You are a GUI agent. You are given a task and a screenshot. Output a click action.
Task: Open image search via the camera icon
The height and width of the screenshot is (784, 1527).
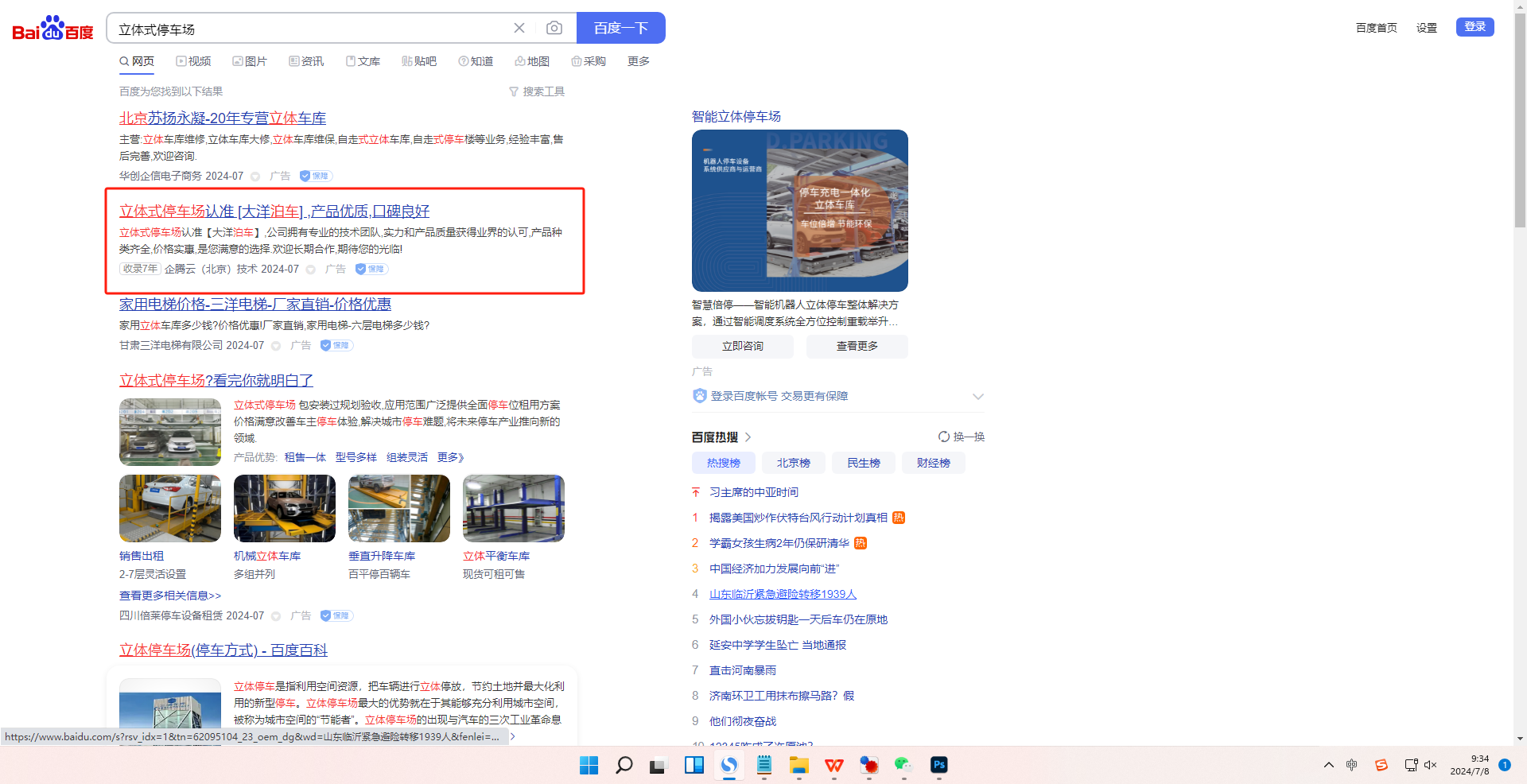coord(554,28)
